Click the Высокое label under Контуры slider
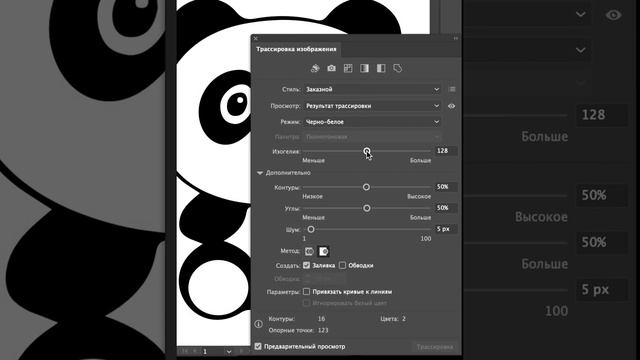 (x=419, y=196)
